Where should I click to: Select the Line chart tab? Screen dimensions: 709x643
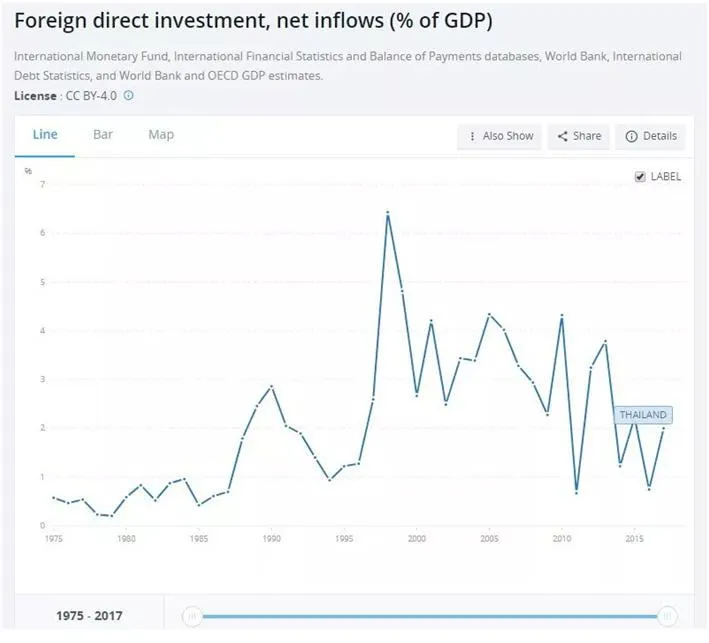click(45, 135)
